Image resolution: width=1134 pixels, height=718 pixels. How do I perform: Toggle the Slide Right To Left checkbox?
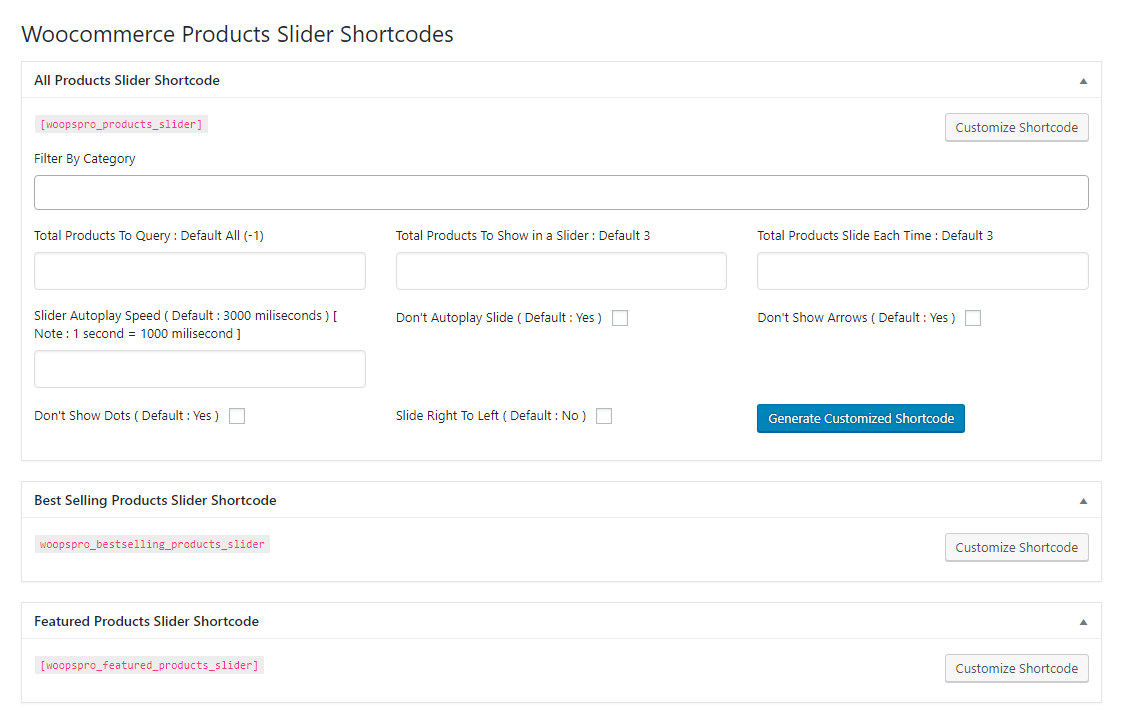click(x=604, y=416)
